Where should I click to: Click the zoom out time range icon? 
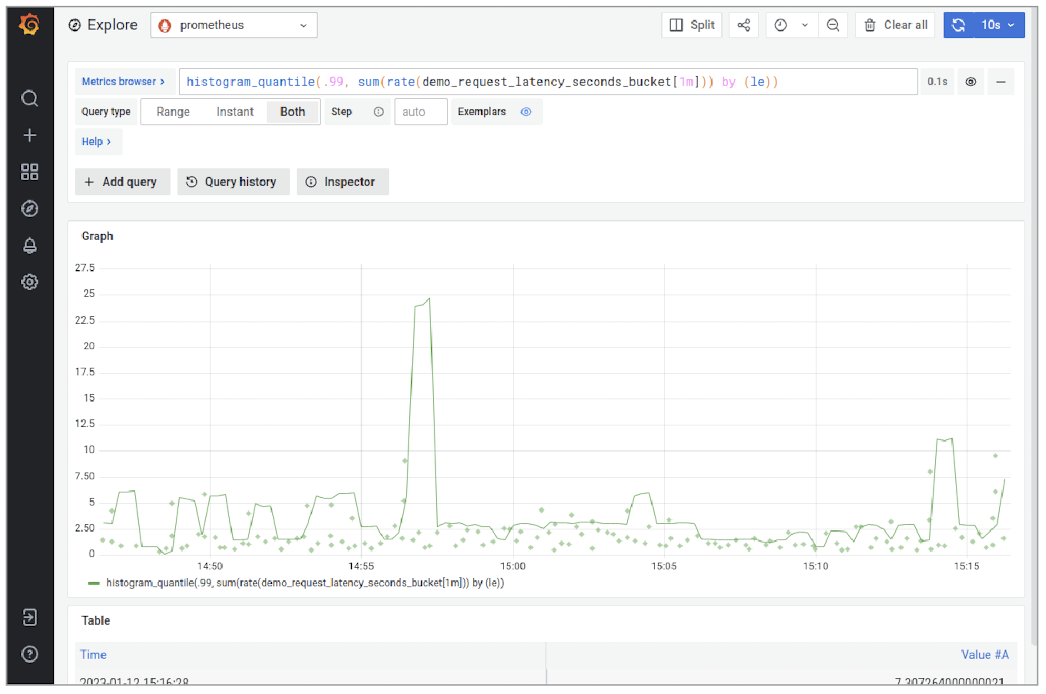click(833, 25)
